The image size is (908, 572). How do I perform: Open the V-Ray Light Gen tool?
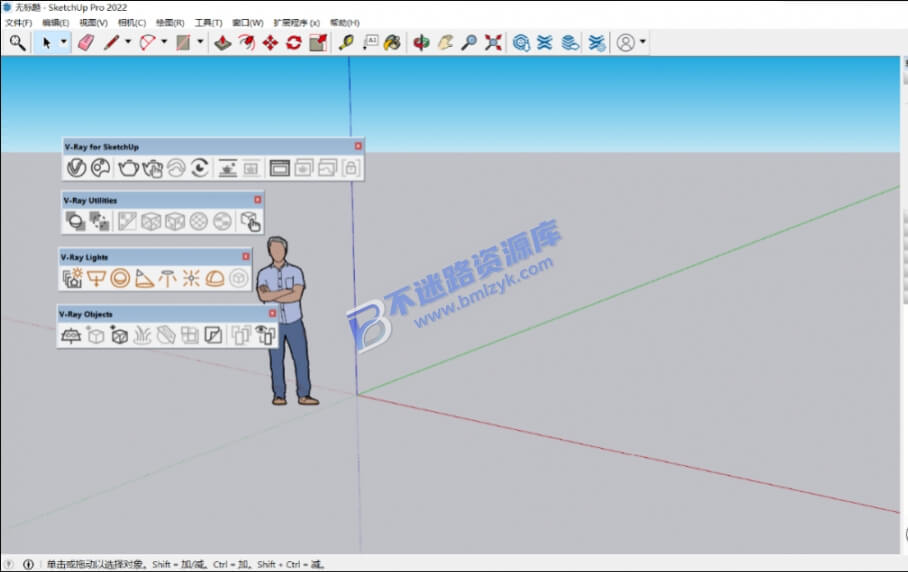[72, 278]
